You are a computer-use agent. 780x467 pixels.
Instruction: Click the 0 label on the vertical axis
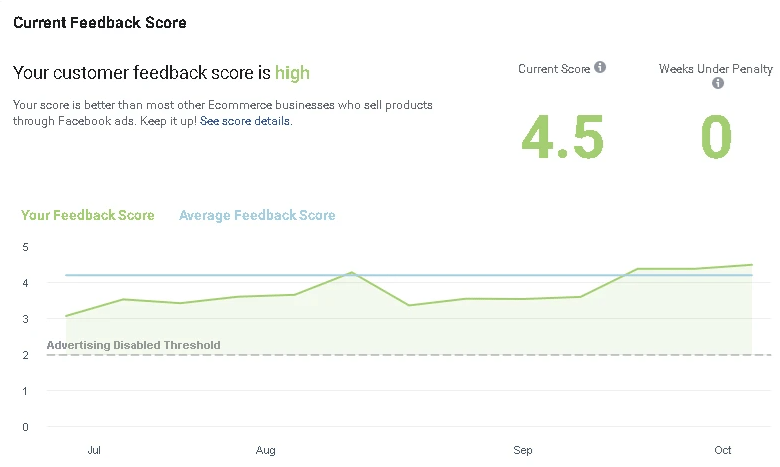(x=25, y=427)
